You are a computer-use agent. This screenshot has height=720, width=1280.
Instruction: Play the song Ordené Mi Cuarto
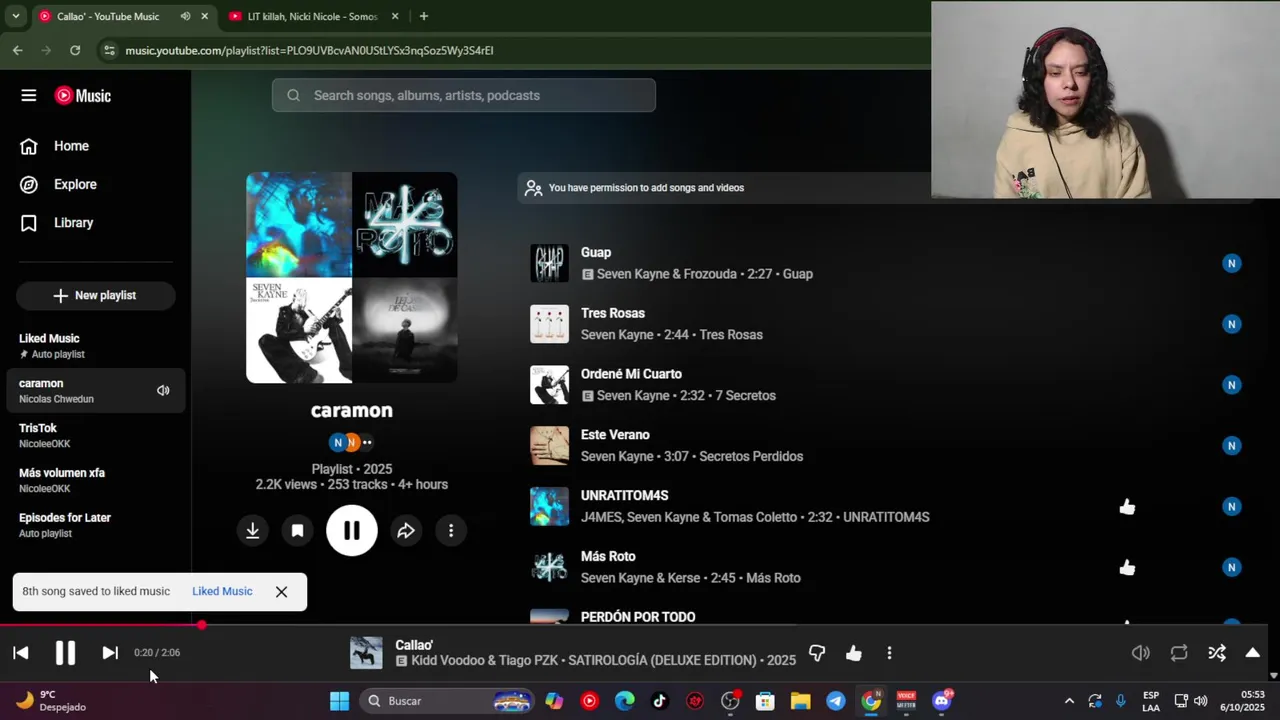pyautogui.click(x=631, y=374)
